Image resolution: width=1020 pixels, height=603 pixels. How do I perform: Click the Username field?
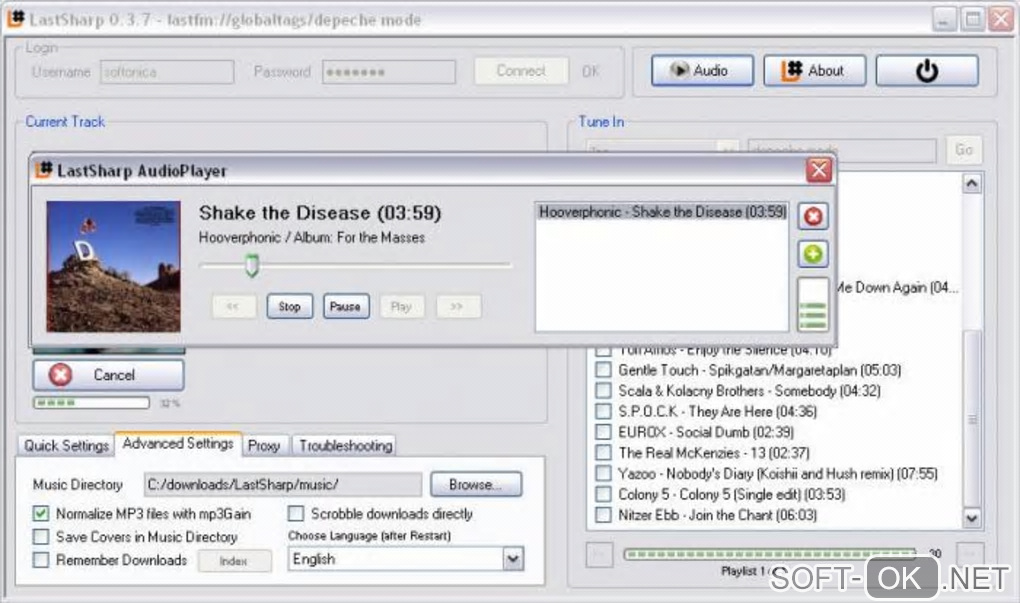(167, 72)
